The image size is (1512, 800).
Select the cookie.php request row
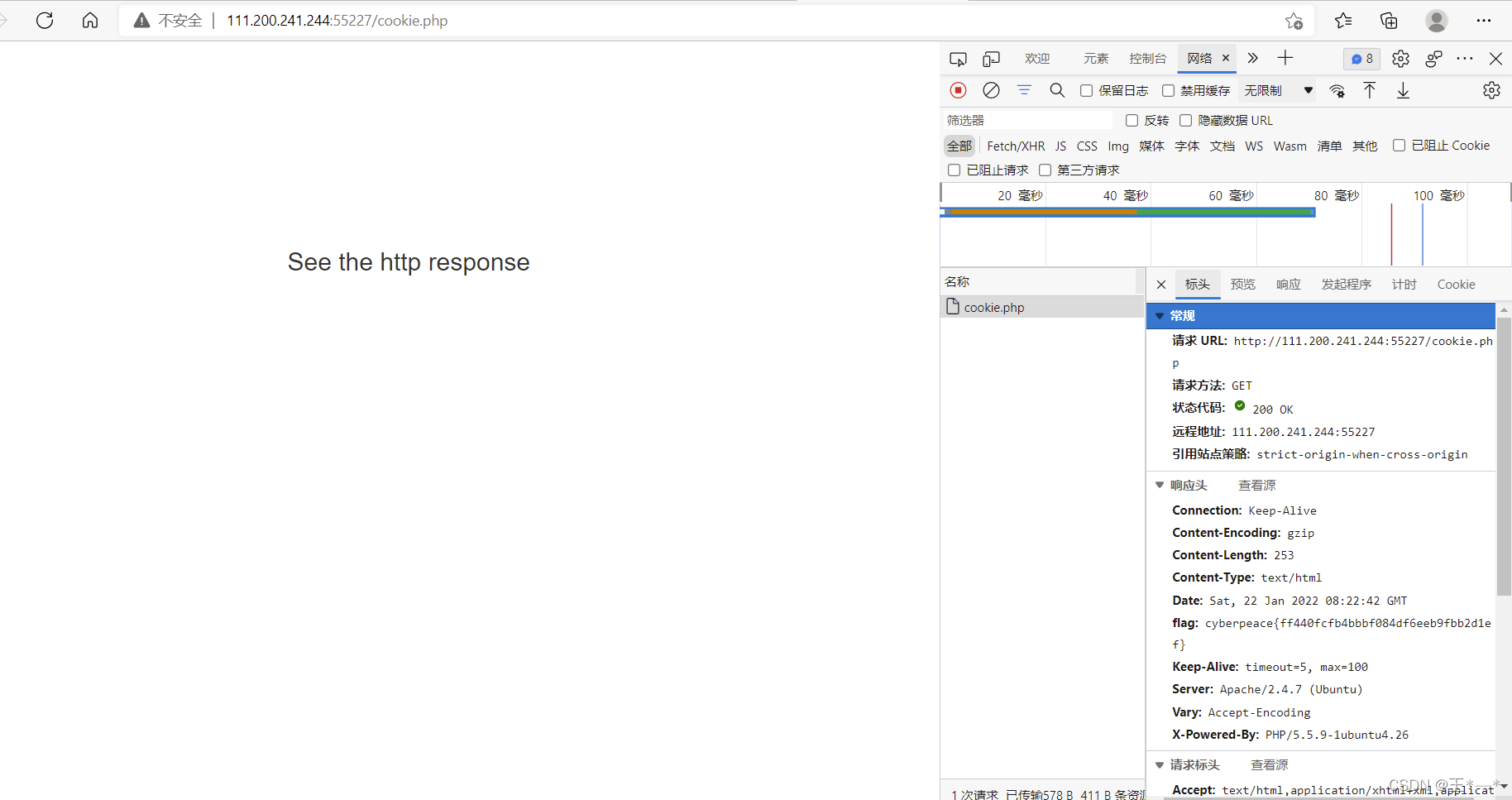pyautogui.click(x=1042, y=307)
